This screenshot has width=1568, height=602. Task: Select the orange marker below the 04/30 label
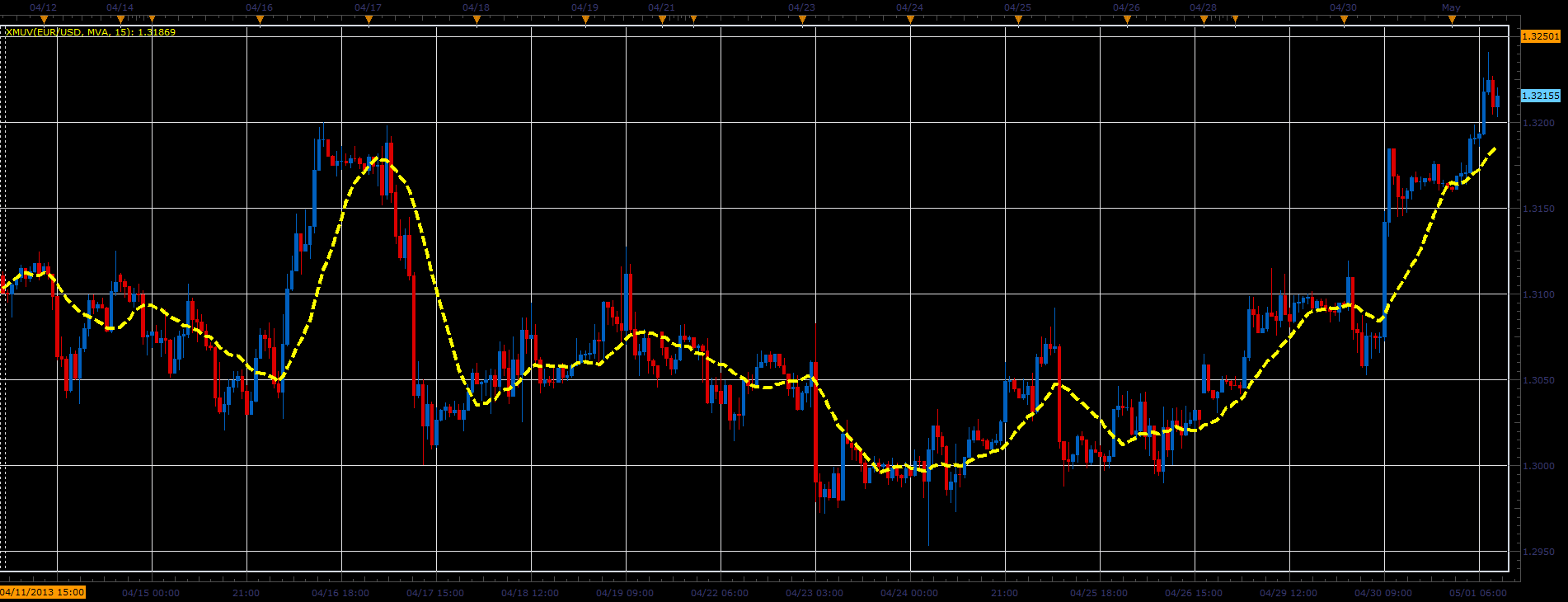point(1344,19)
